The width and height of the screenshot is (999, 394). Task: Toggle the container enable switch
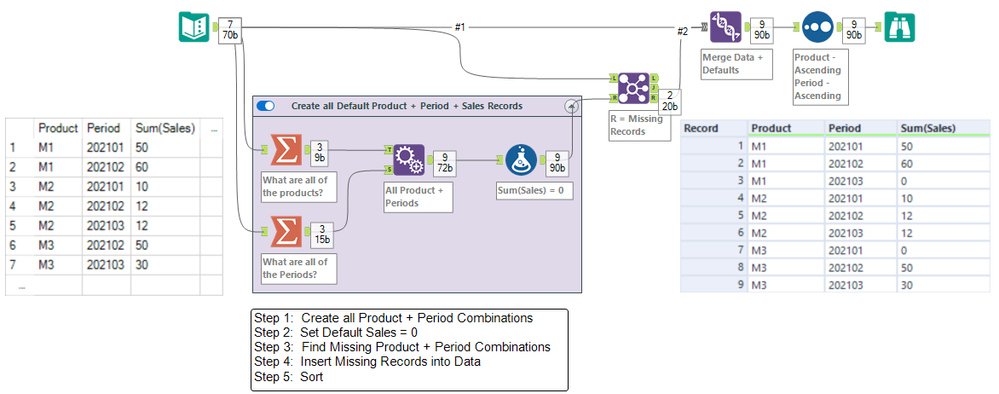pyautogui.click(x=265, y=106)
